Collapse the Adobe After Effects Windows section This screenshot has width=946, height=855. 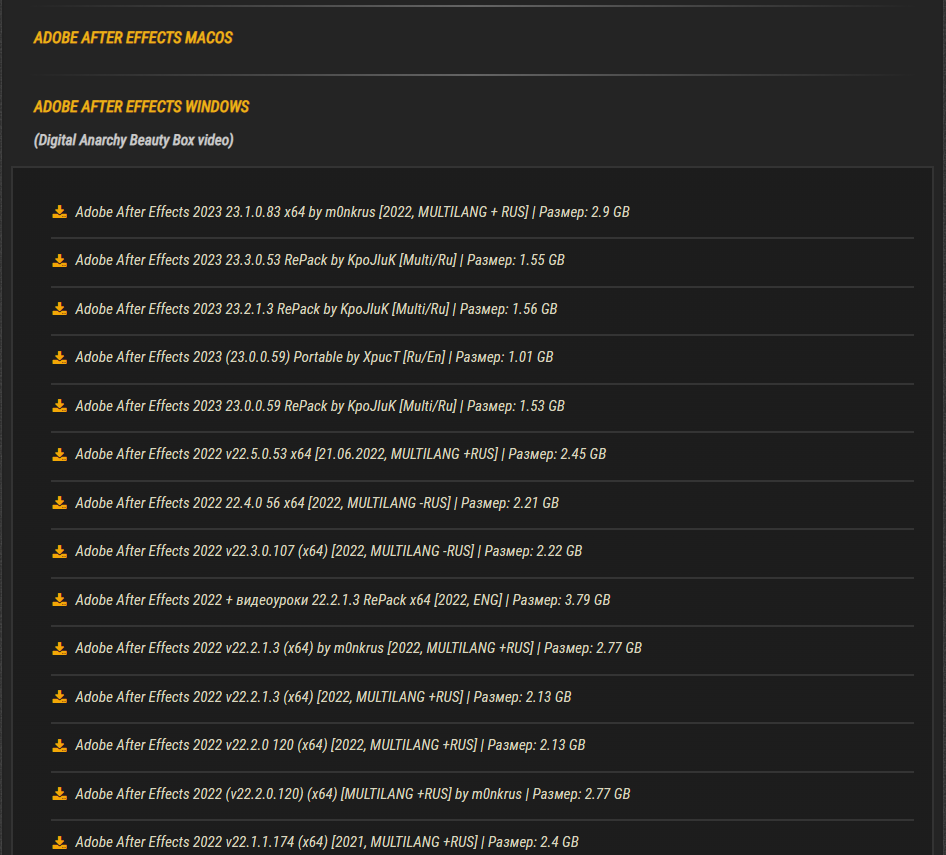coord(141,107)
